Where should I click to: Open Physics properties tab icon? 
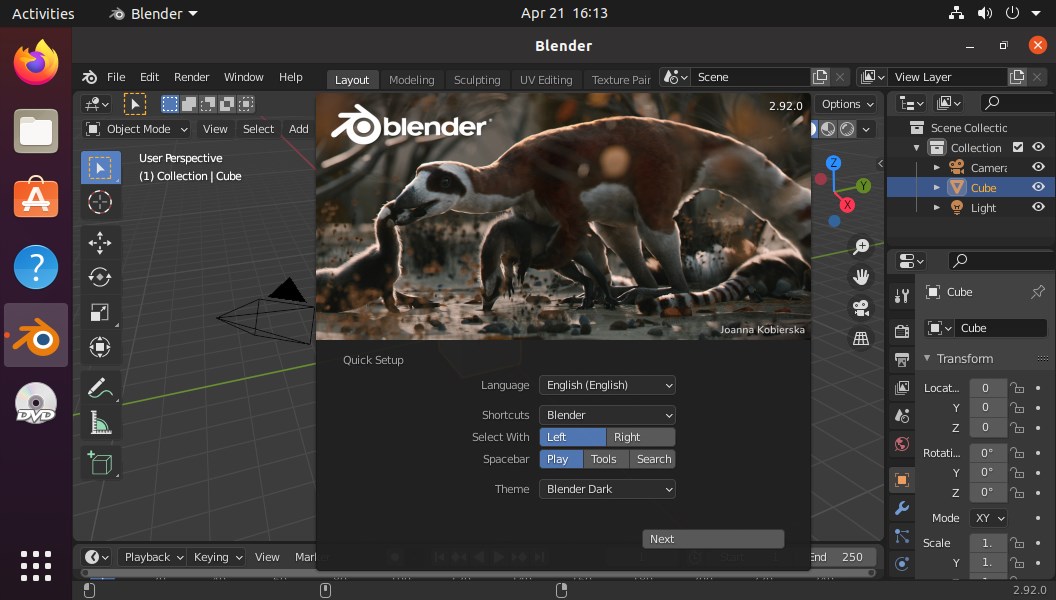[902, 564]
